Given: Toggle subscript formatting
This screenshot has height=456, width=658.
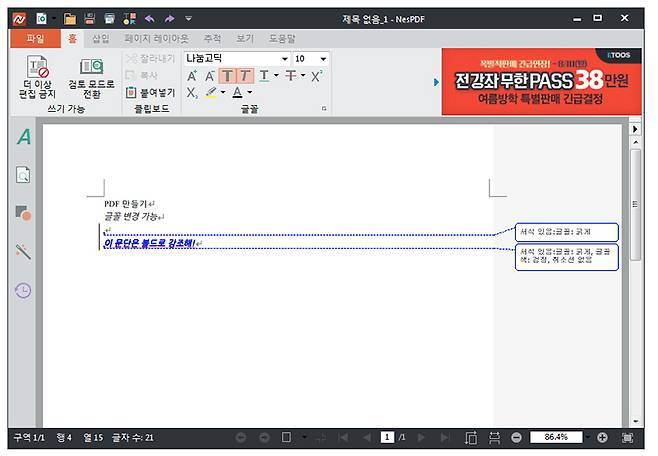Looking at the screenshot, I should tap(192, 92).
